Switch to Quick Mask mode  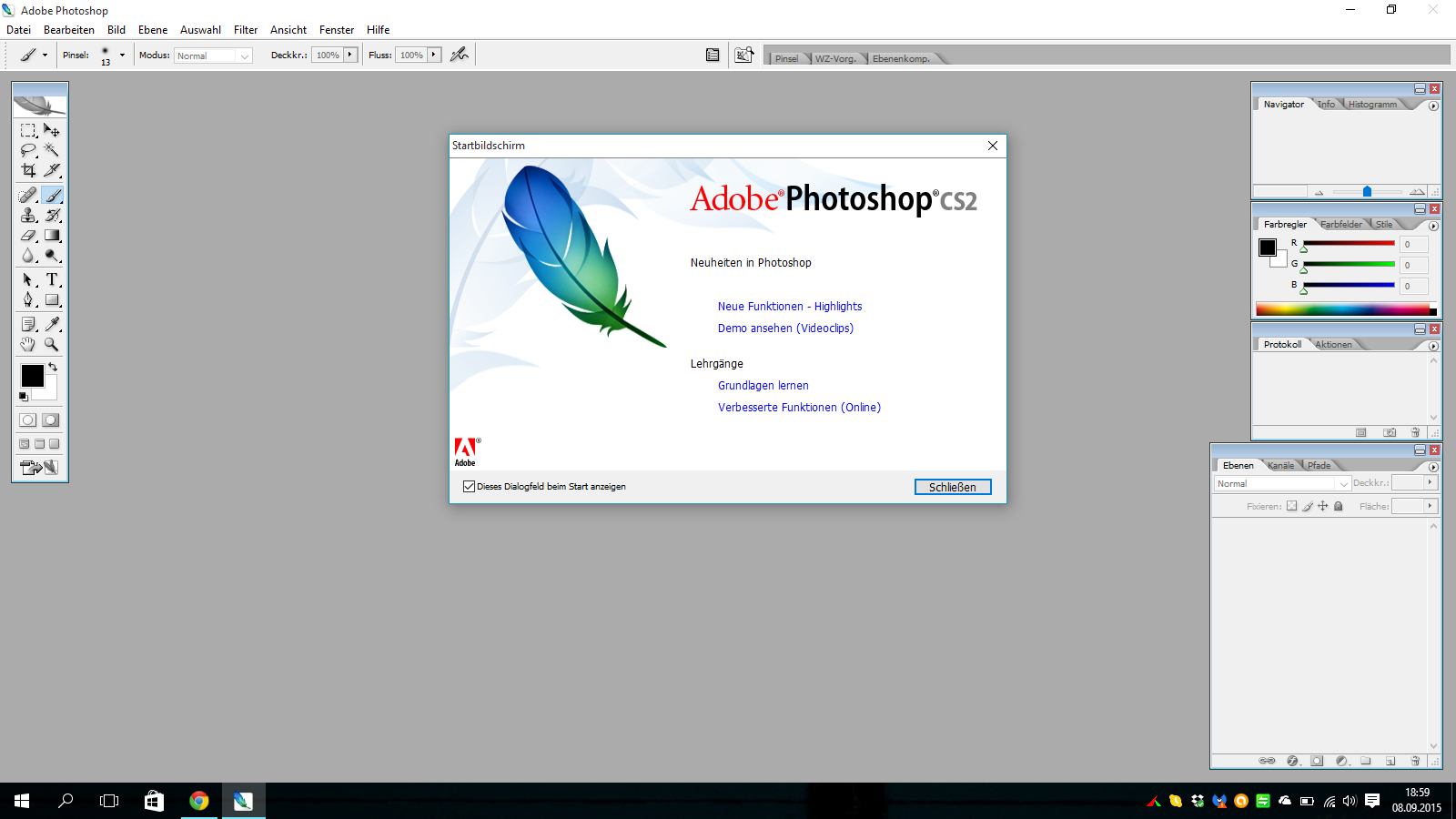pyautogui.click(x=51, y=420)
